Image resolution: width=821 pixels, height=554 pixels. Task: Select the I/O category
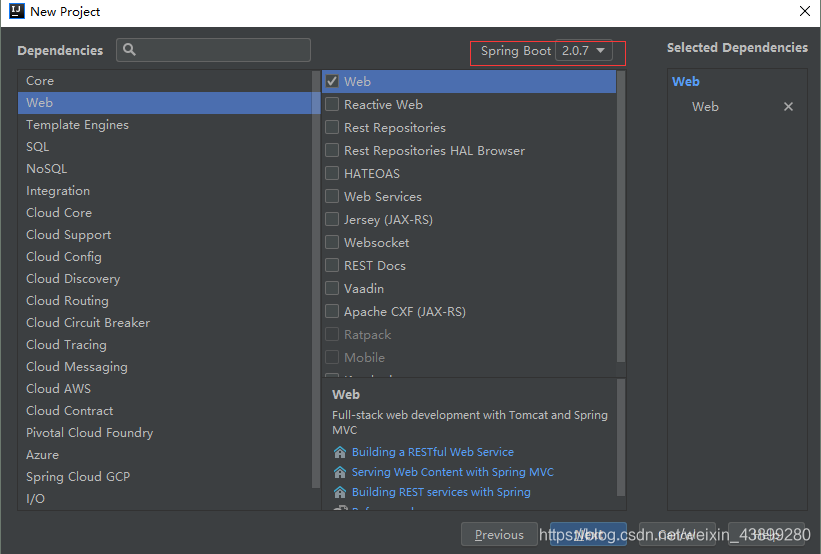[x=165, y=498]
